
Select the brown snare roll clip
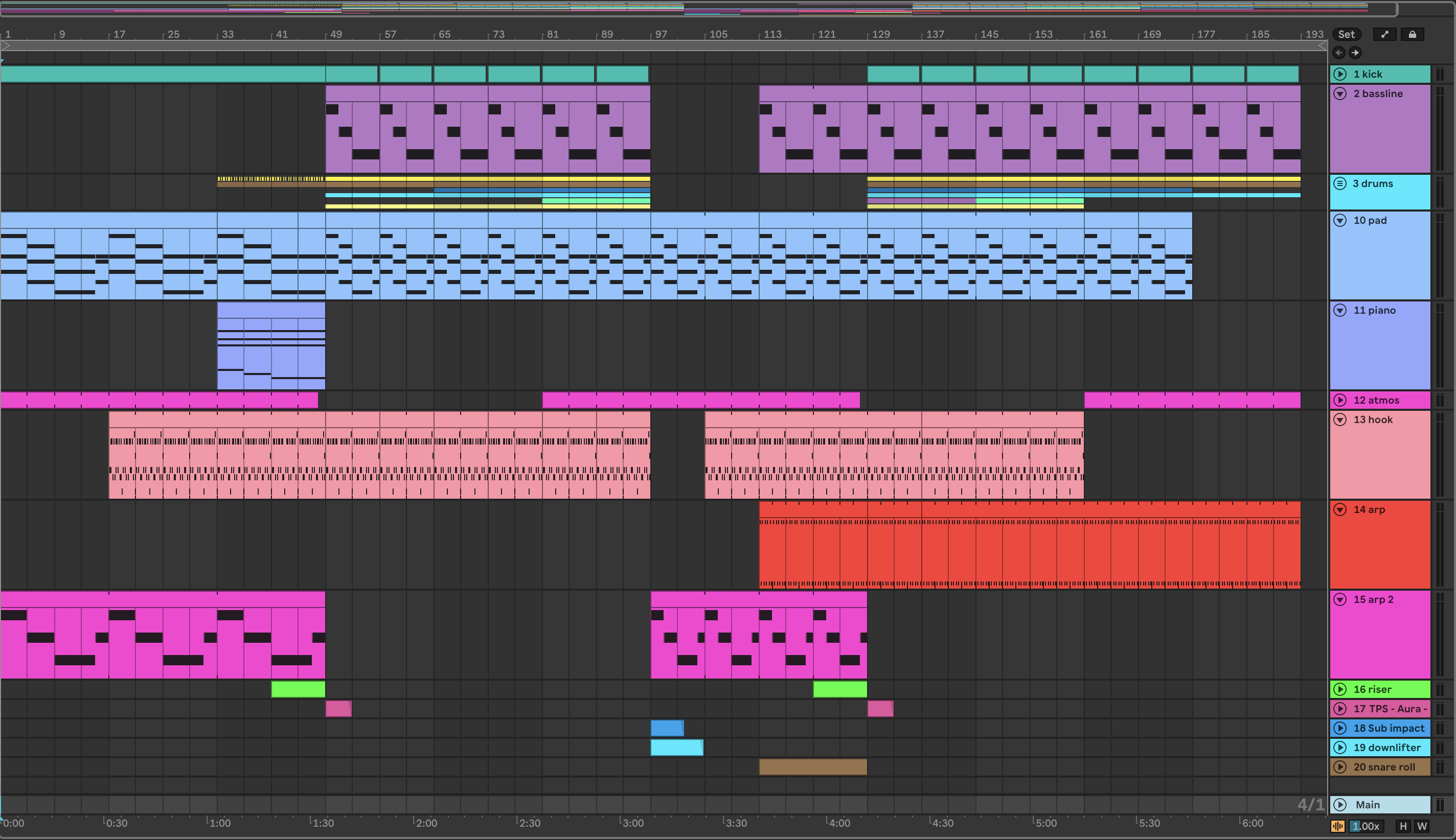[813, 767]
